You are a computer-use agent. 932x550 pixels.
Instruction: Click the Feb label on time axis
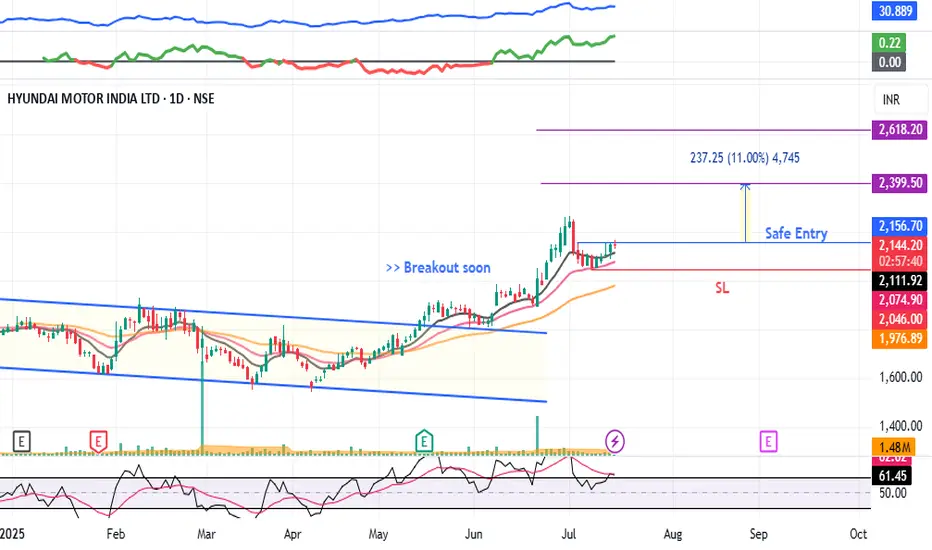coord(115,534)
